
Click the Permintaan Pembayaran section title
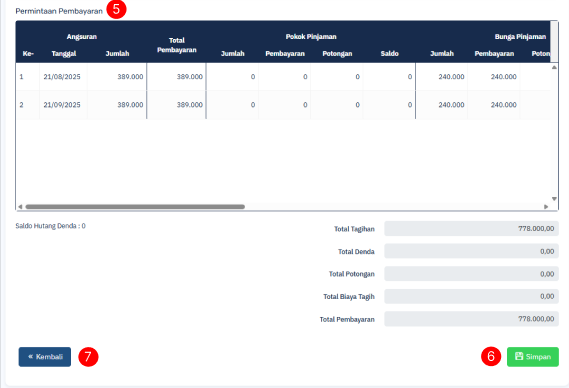[59, 11]
